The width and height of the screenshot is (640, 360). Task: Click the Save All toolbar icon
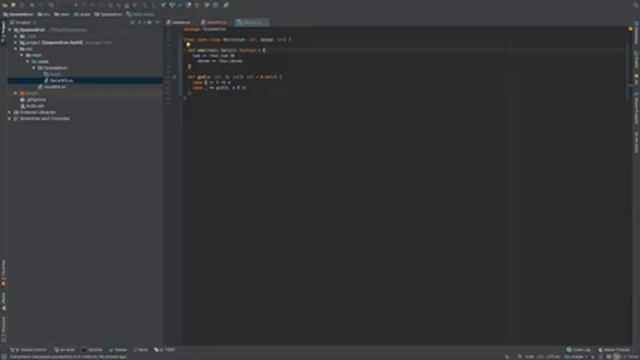pyautogui.click(x=13, y=5)
